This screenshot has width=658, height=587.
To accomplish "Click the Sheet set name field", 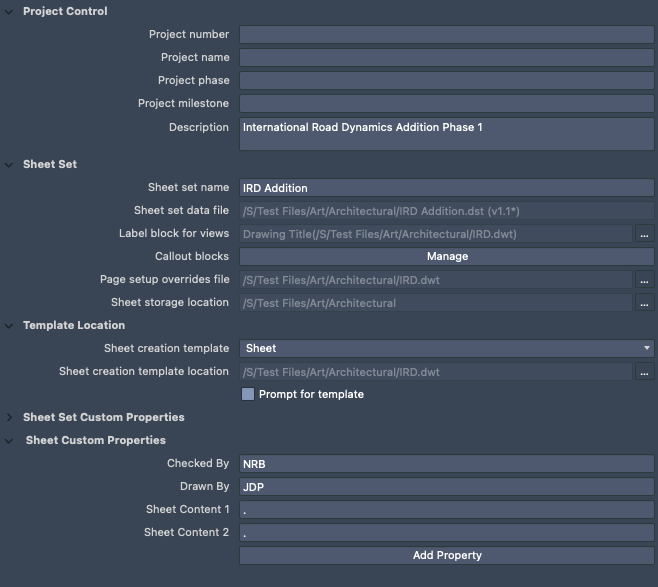I will 446,188.
